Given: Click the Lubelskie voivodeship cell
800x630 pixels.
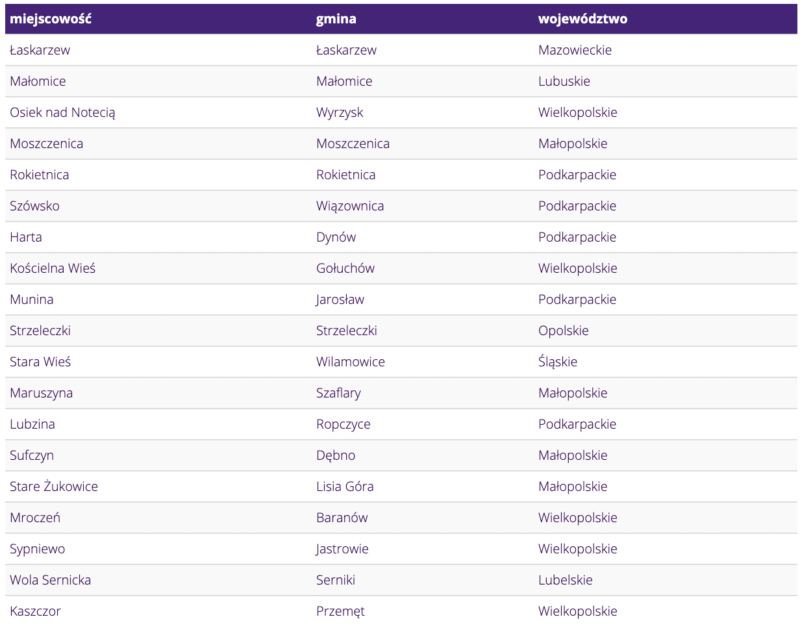Looking at the screenshot, I should click(565, 580).
